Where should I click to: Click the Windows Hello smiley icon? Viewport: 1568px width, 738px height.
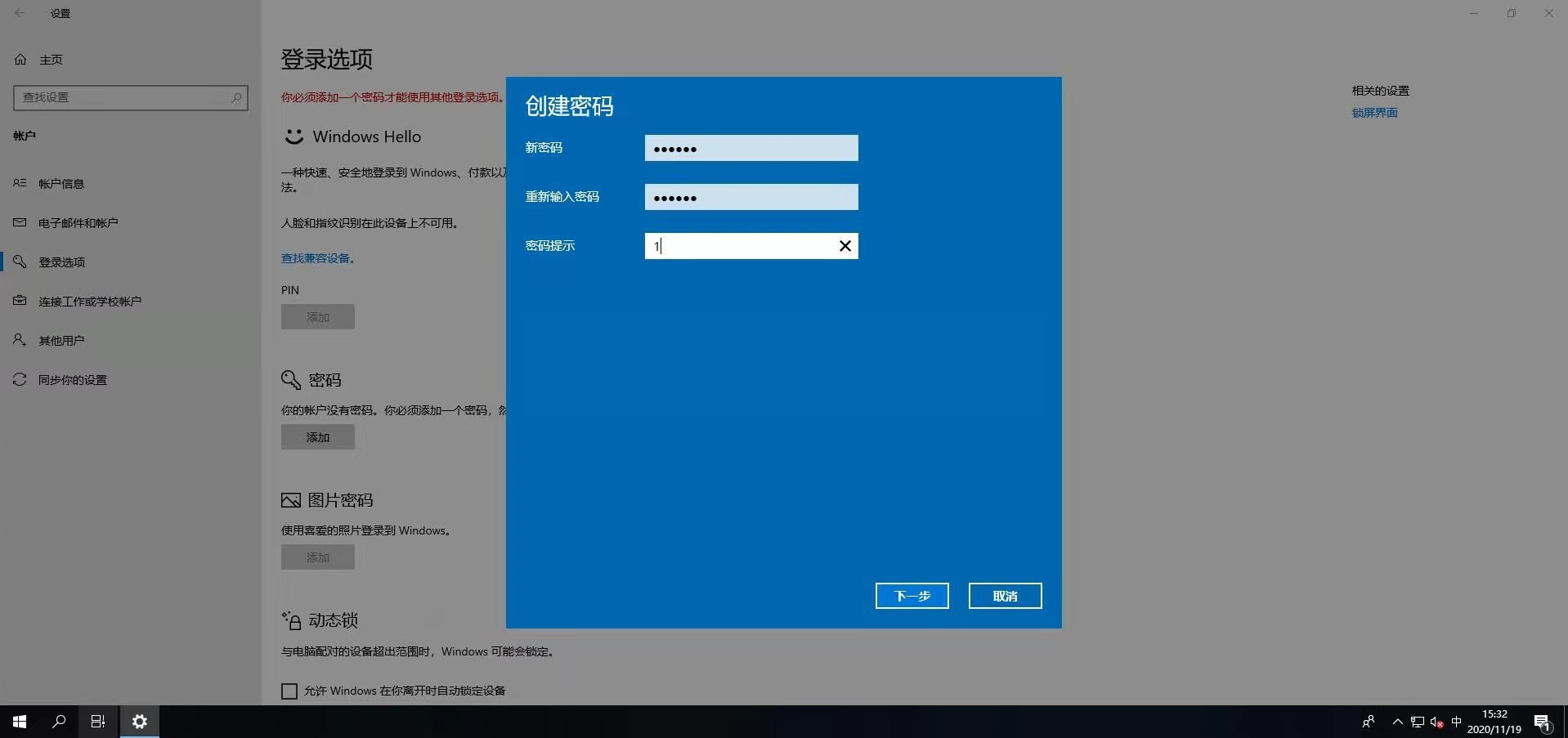point(293,136)
